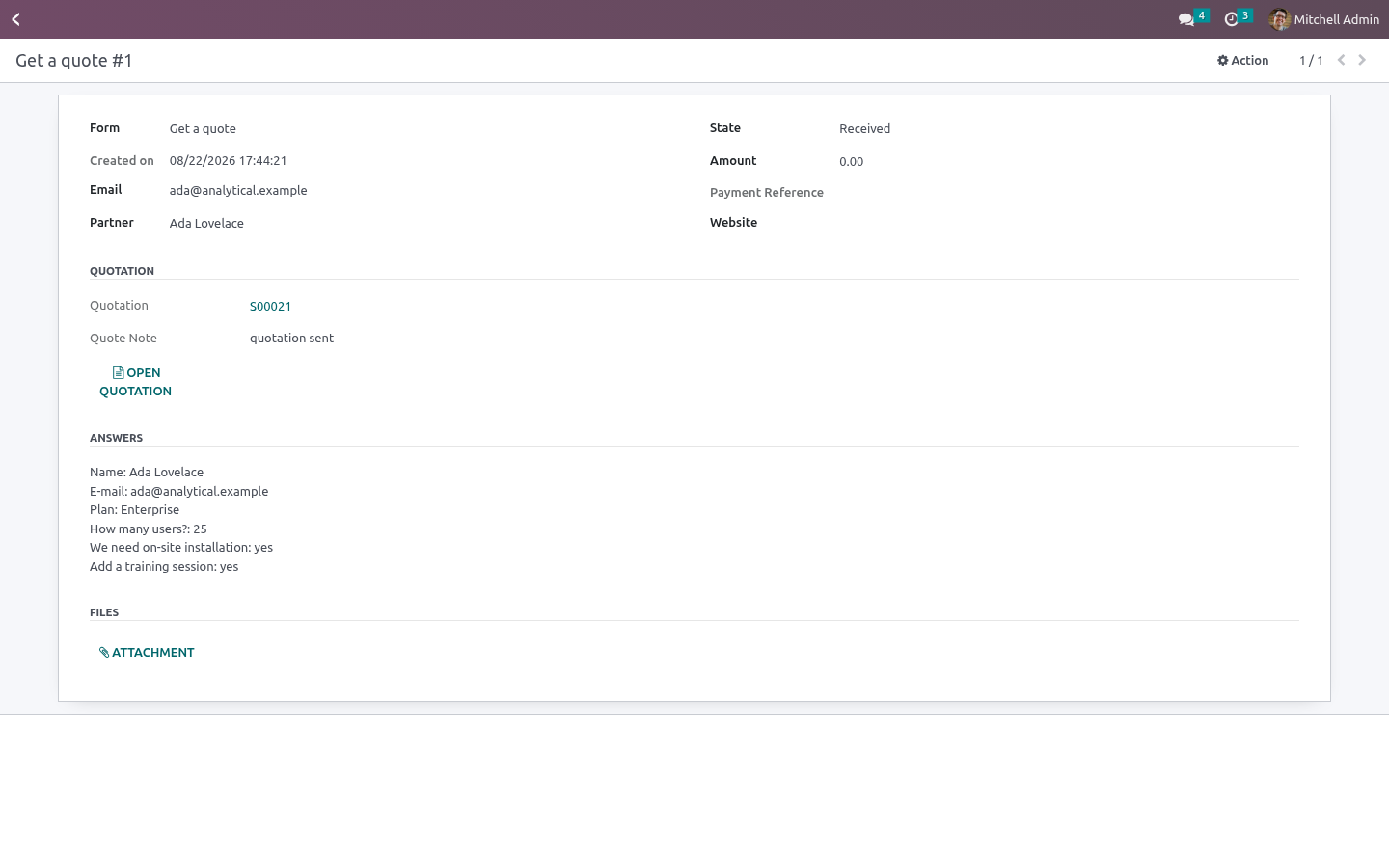This screenshot has height=868, width=1389.
Task: Click the 1 / 1 pager counter
Action: (1311, 60)
